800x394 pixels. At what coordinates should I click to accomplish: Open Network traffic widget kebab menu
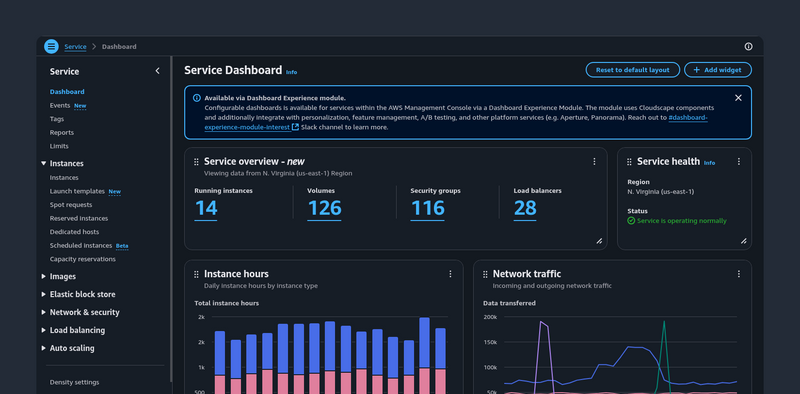tap(738, 274)
